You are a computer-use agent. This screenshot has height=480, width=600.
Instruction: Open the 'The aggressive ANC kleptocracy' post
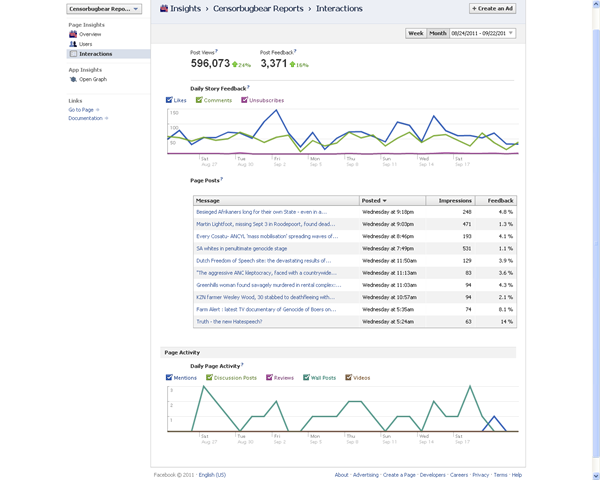click(266, 273)
